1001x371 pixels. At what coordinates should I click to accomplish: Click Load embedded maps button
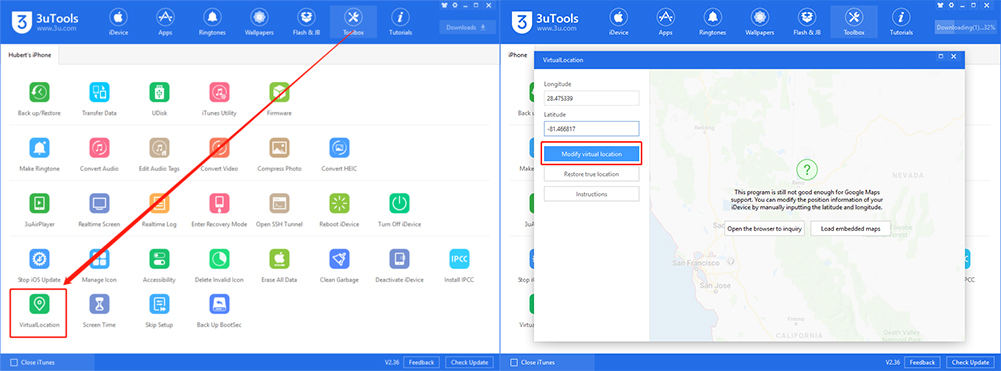pyautogui.click(x=850, y=229)
